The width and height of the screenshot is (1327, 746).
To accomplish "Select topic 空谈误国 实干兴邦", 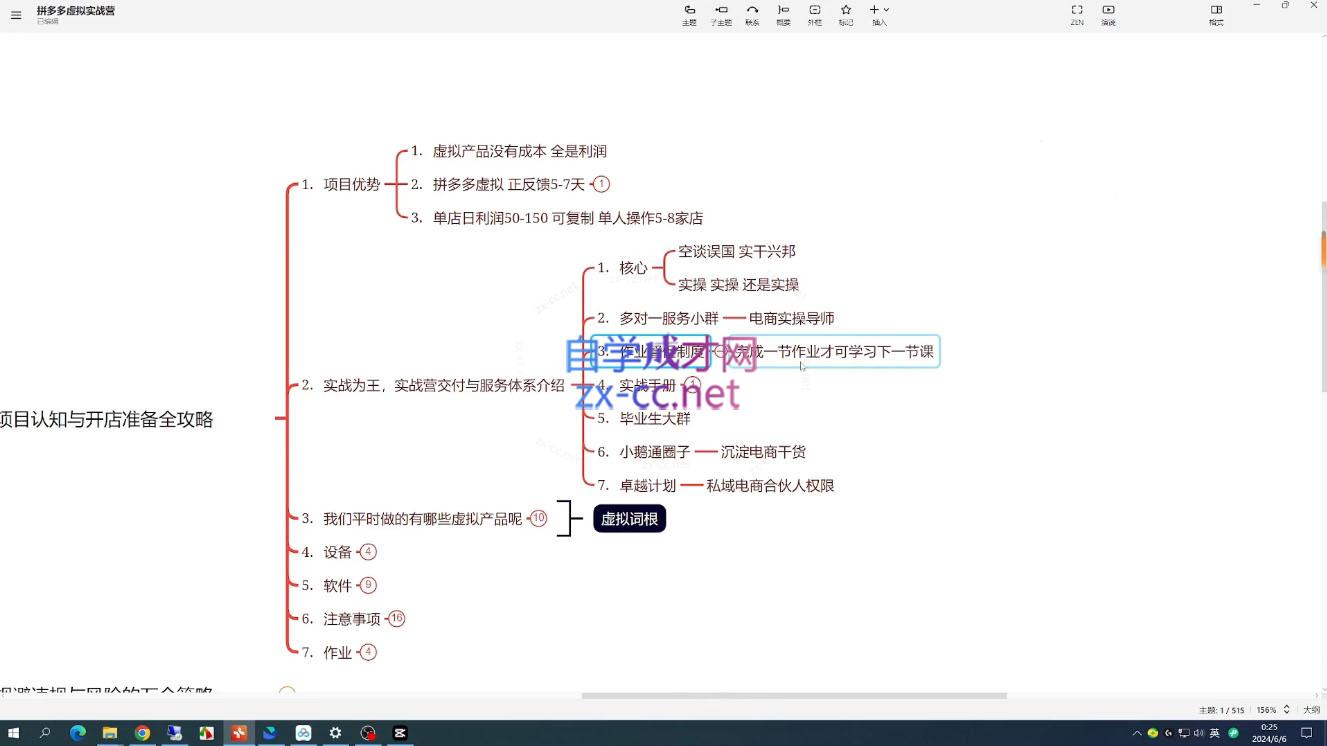I will click(x=737, y=251).
